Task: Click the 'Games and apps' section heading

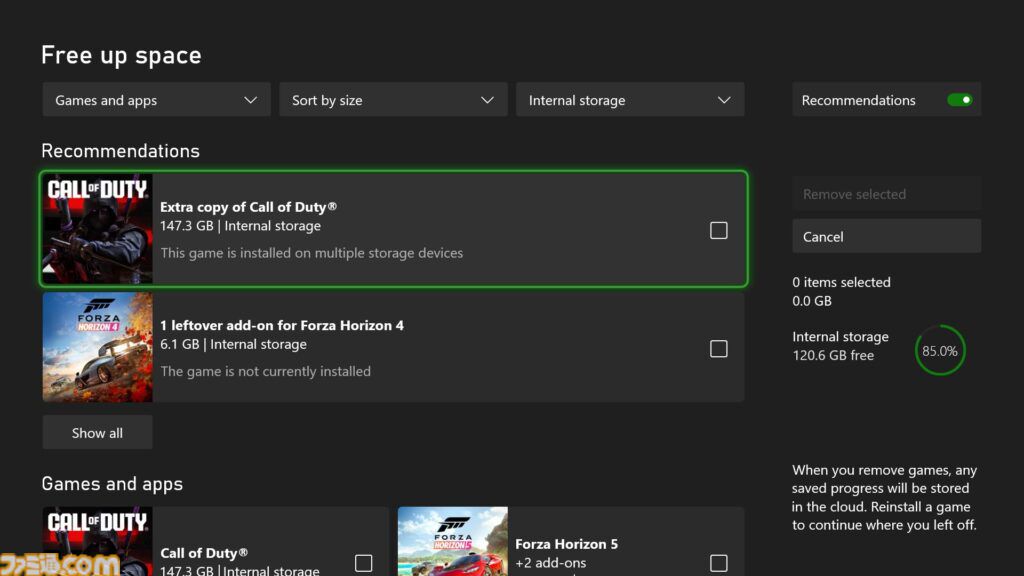Action: (112, 484)
